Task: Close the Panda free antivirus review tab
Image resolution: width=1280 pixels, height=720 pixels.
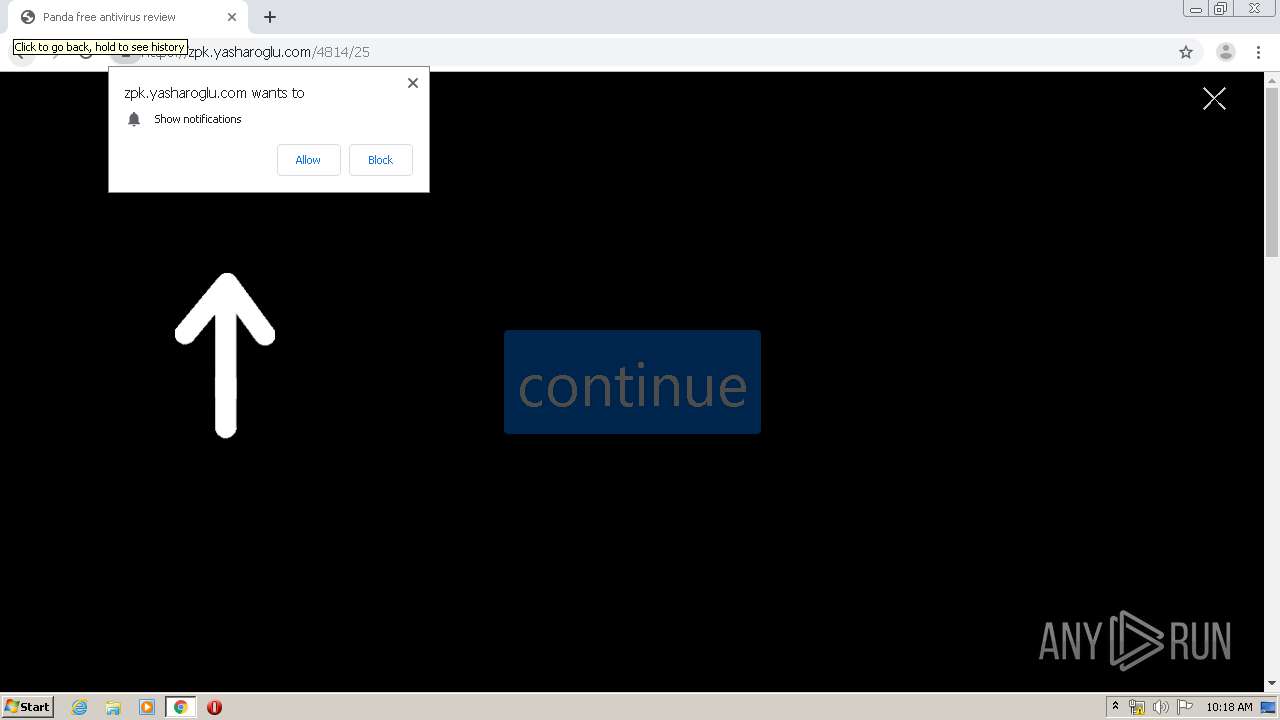Action: (x=232, y=17)
